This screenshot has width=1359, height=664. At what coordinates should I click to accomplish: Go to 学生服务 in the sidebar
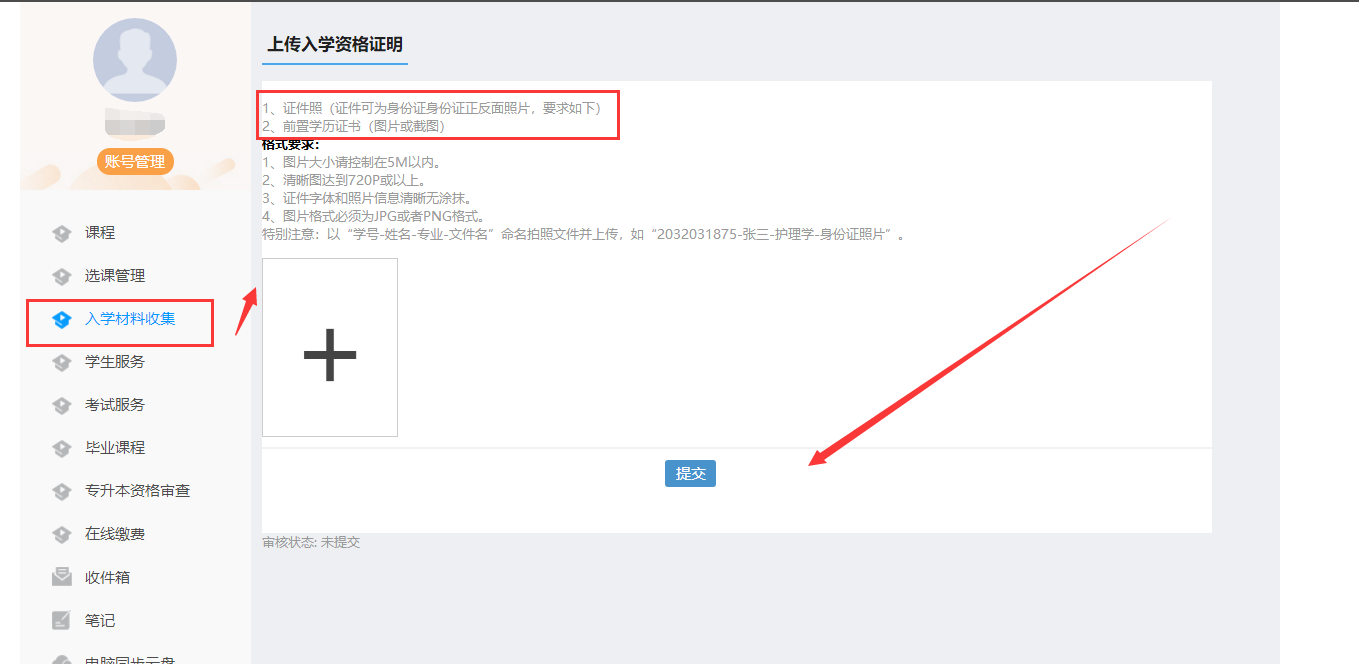tap(114, 362)
